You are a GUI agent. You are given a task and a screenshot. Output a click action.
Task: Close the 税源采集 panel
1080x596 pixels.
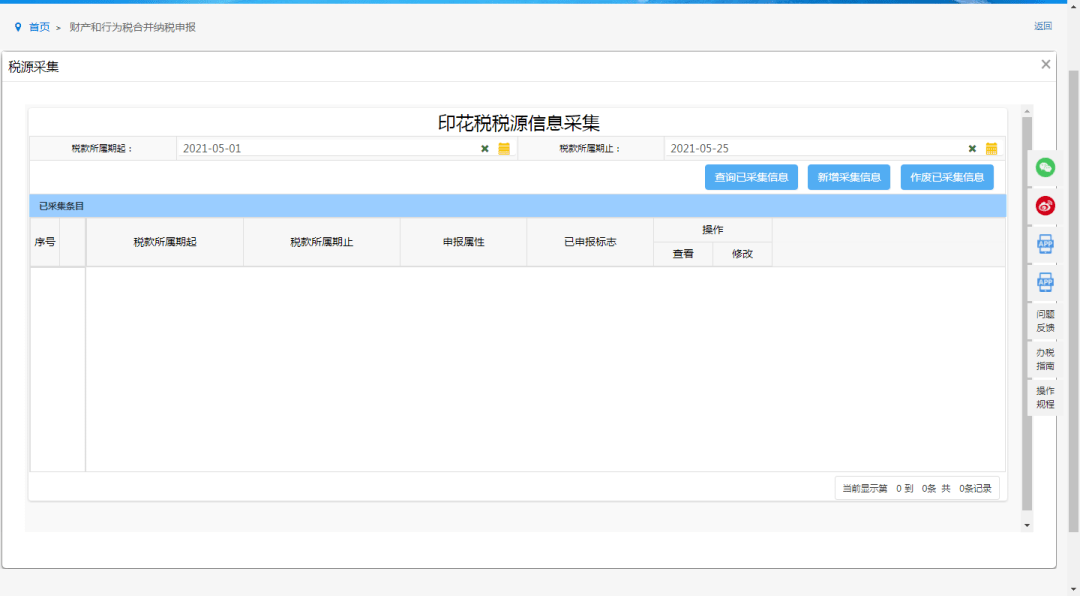pyautogui.click(x=1045, y=63)
